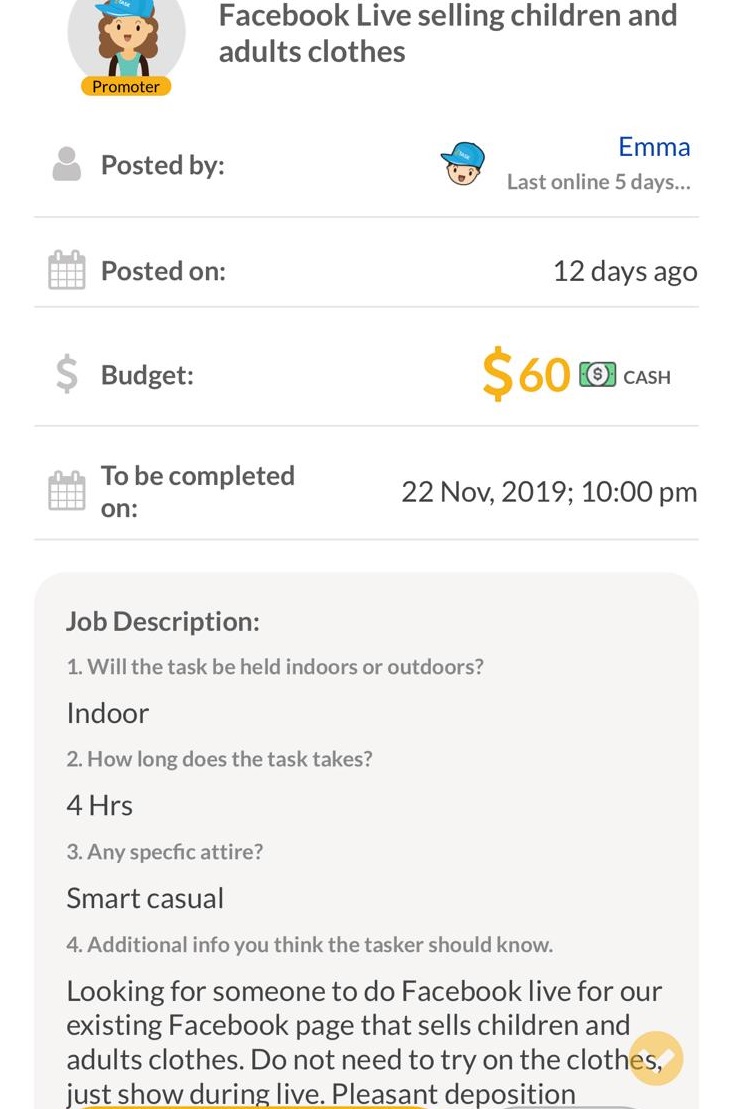
Task: Tap the Indoor answer text
Action: [x=108, y=713]
